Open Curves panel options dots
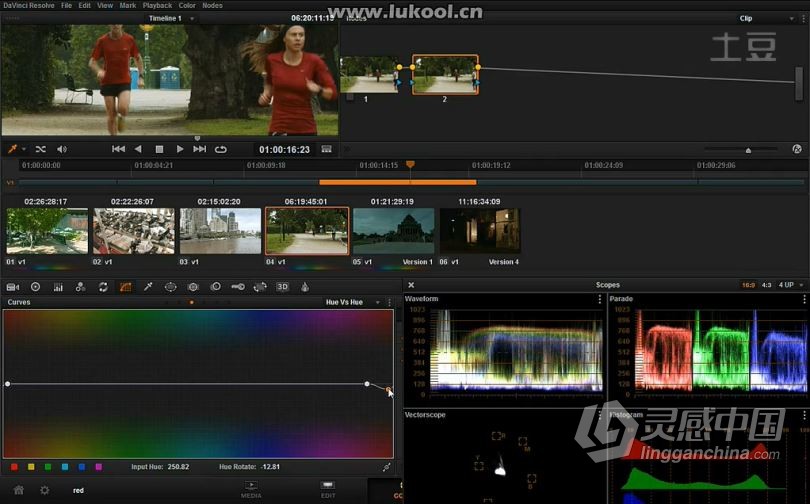 390,303
